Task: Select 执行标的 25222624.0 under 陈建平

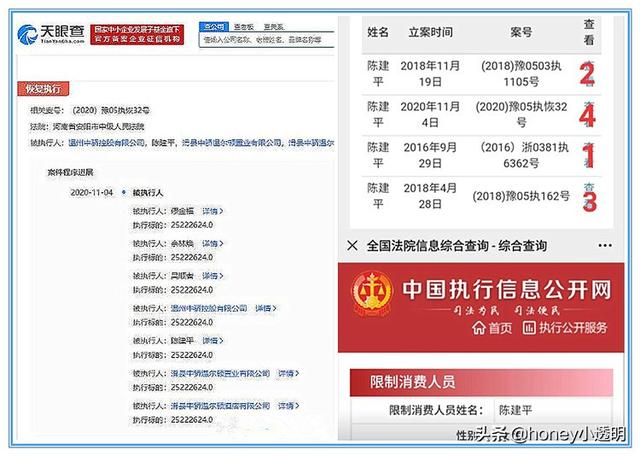Action: (x=173, y=355)
